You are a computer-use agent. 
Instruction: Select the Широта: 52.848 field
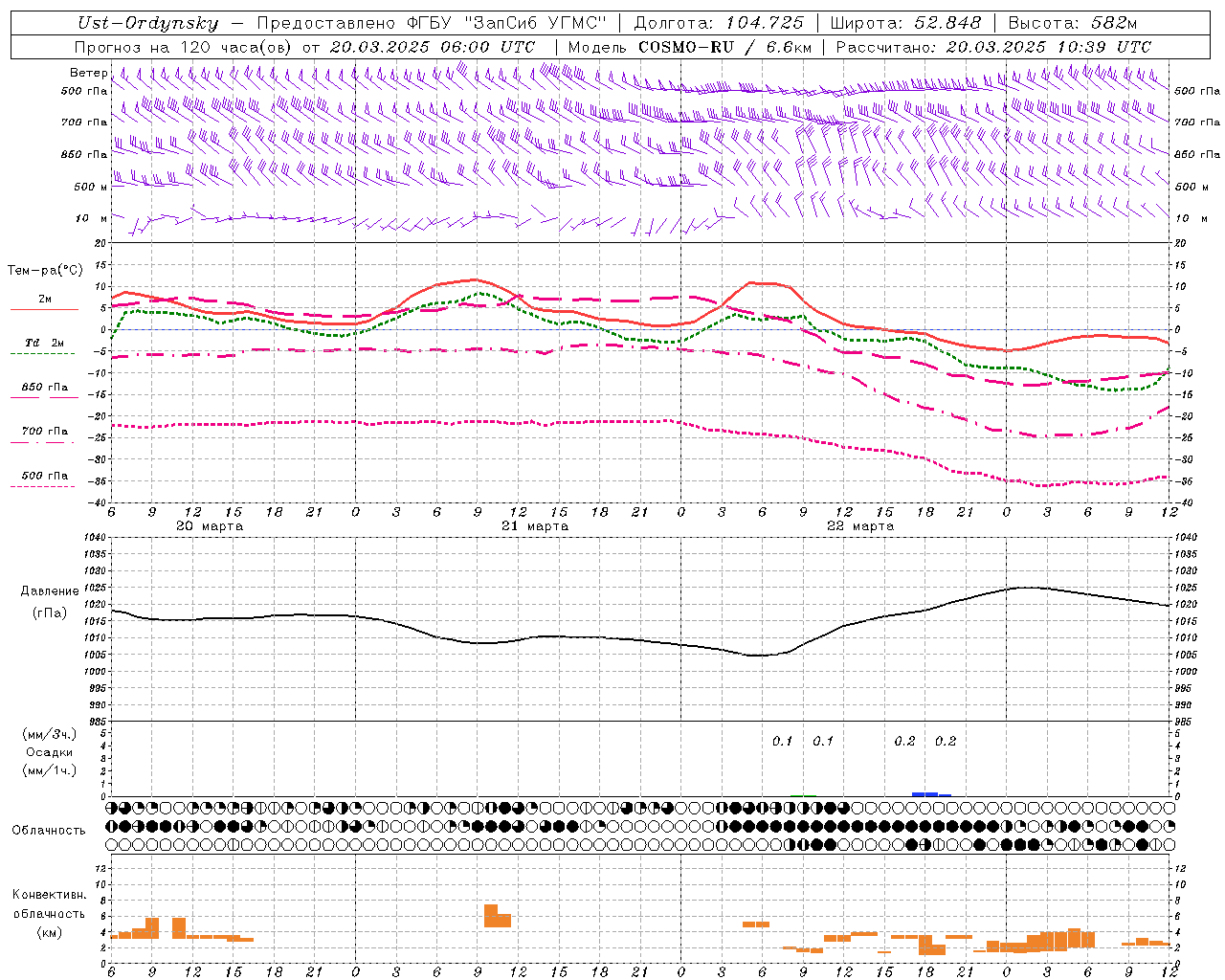coord(905,24)
